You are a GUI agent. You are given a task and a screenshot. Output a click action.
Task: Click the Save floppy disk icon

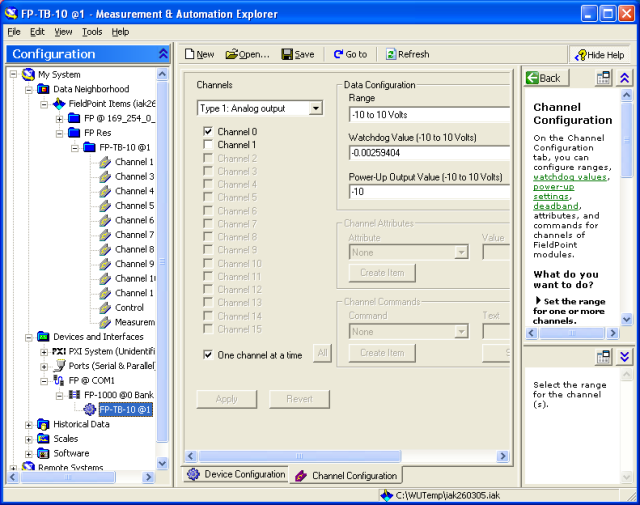point(287,54)
